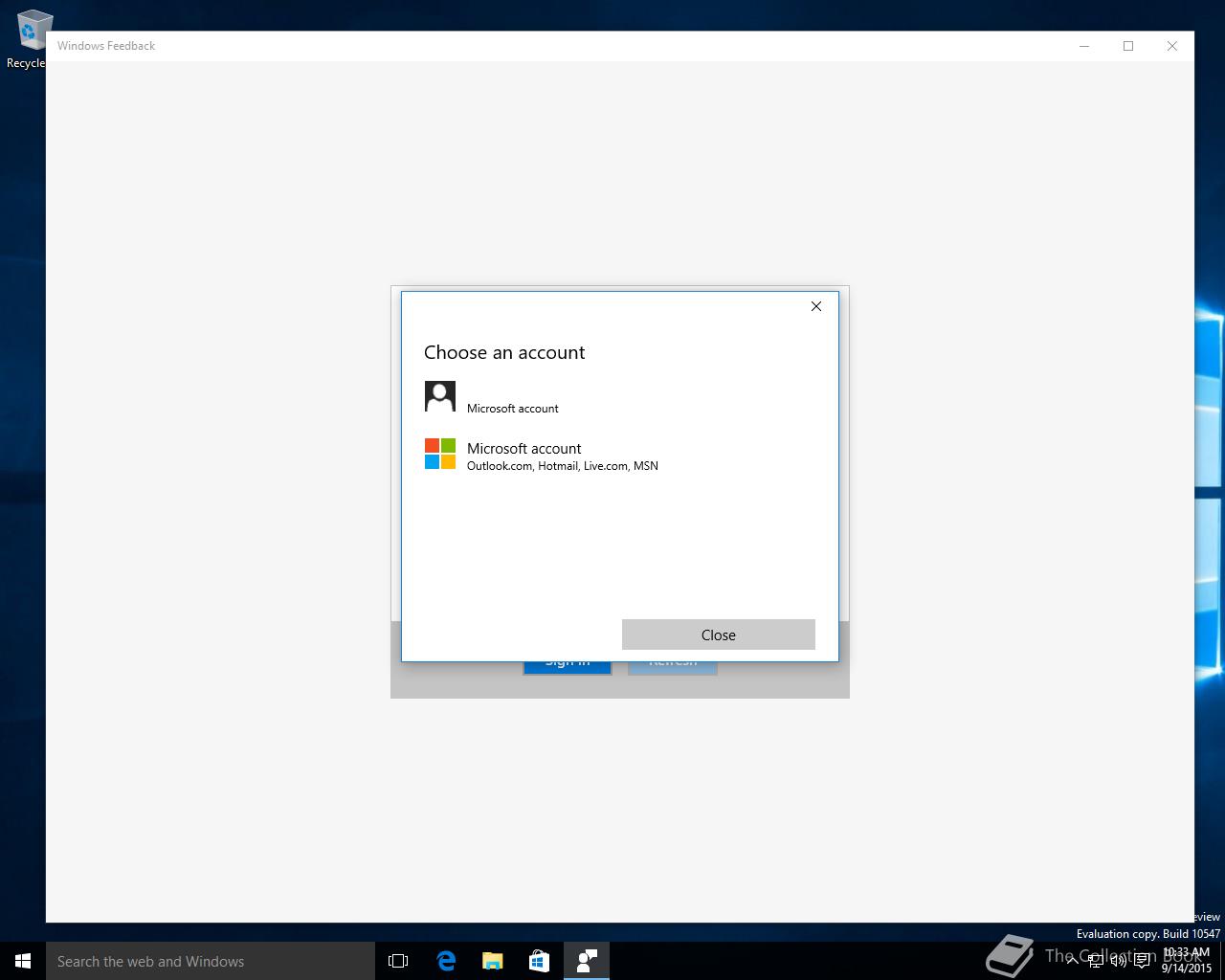This screenshot has height=980, width=1225.
Task: Open File Explorer from the taskbar
Action: click(x=493, y=961)
